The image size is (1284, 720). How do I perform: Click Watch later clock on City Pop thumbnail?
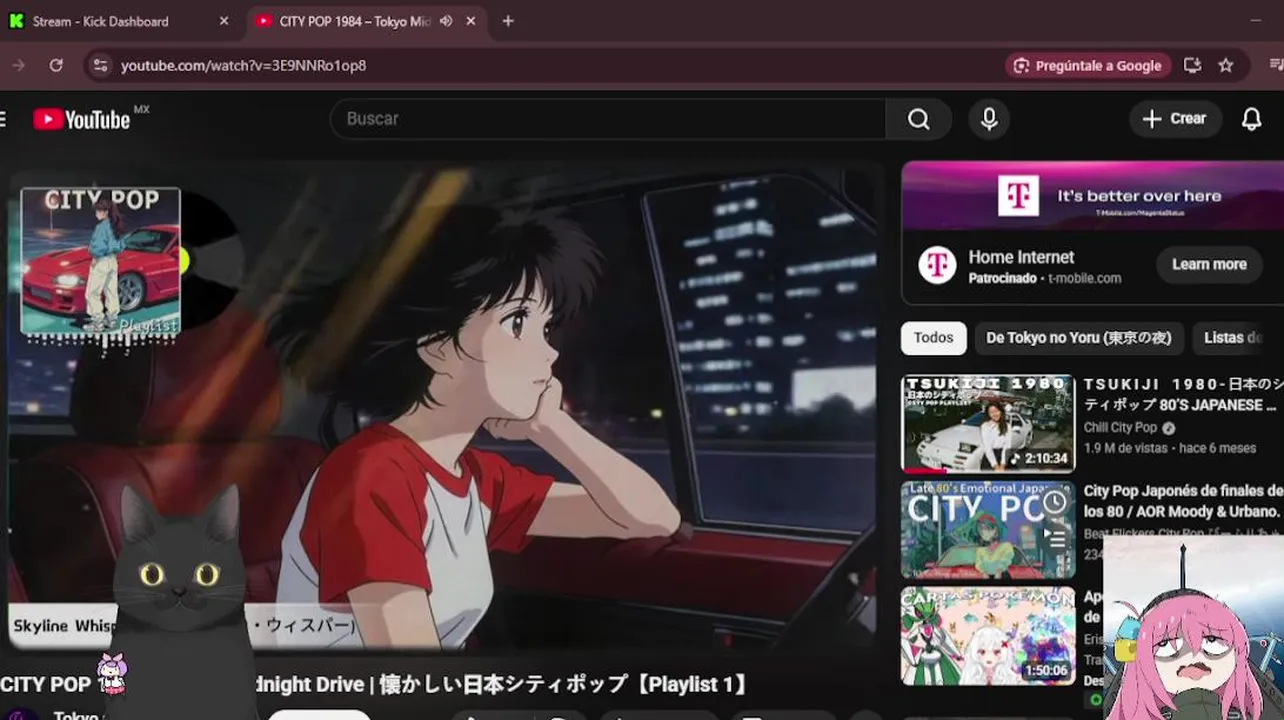pos(1054,502)
